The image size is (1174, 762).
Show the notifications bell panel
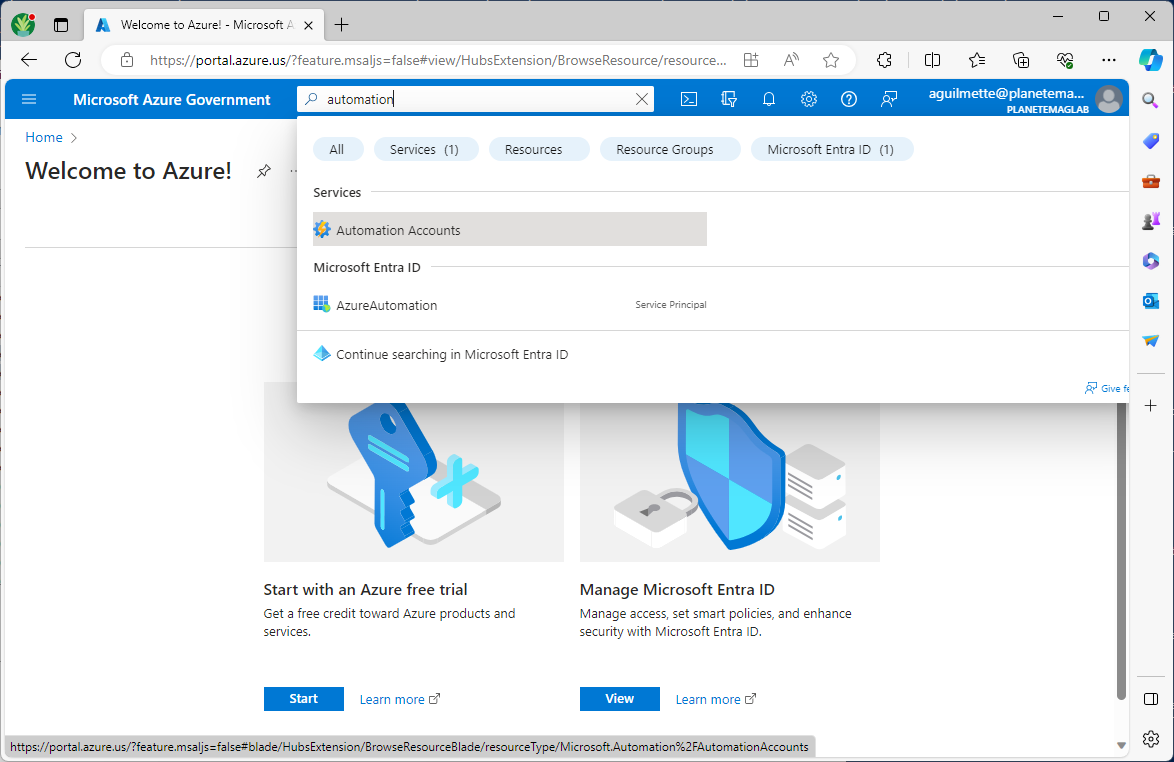(769, 99)
